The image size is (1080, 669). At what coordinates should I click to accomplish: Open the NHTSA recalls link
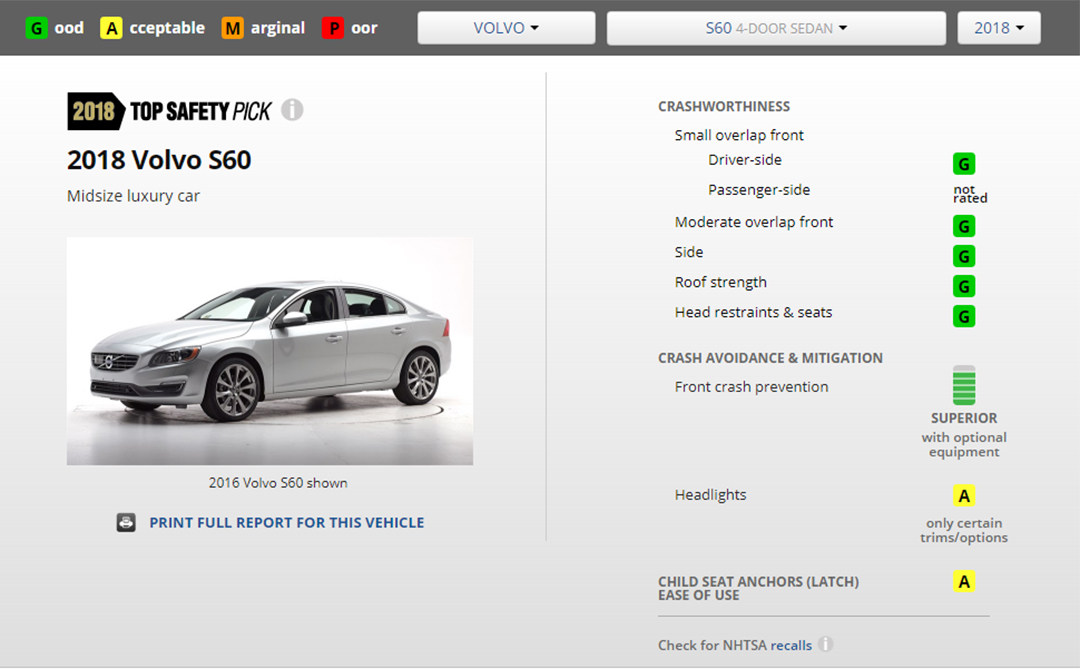(791, 645)
